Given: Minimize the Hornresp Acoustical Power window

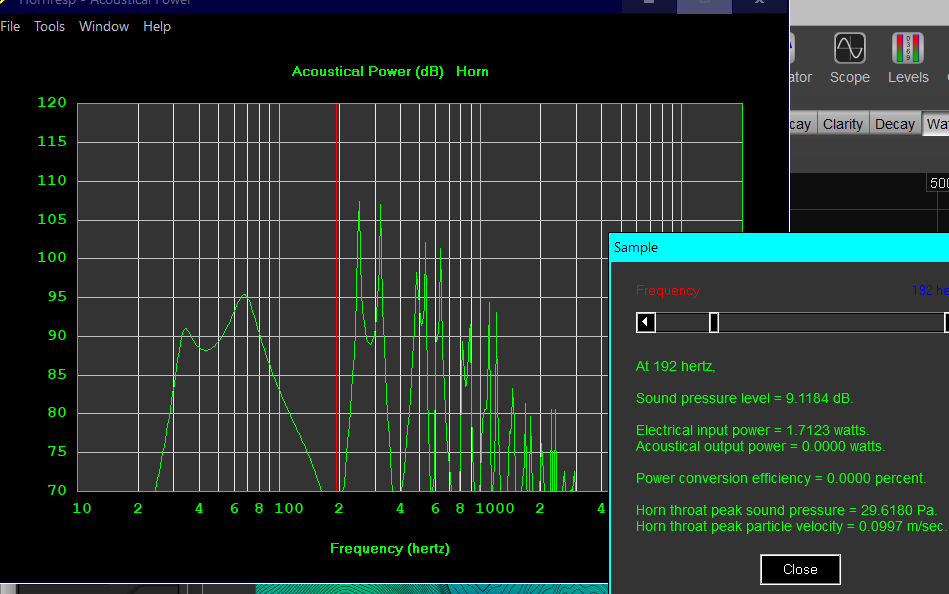Looking at the screenshot, I should click(x=649, y=3).
